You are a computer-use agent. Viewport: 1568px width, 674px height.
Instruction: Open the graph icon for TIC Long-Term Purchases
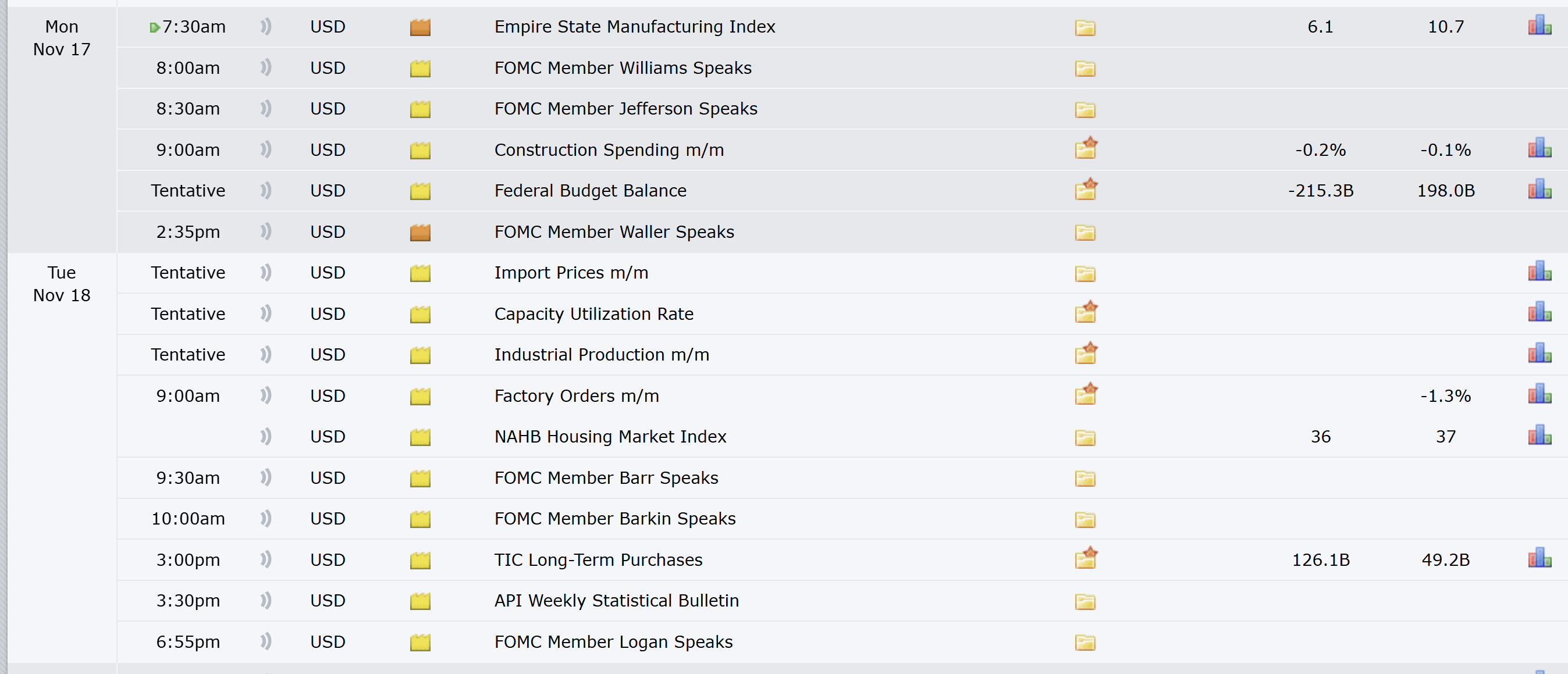tap(1539, 558)
